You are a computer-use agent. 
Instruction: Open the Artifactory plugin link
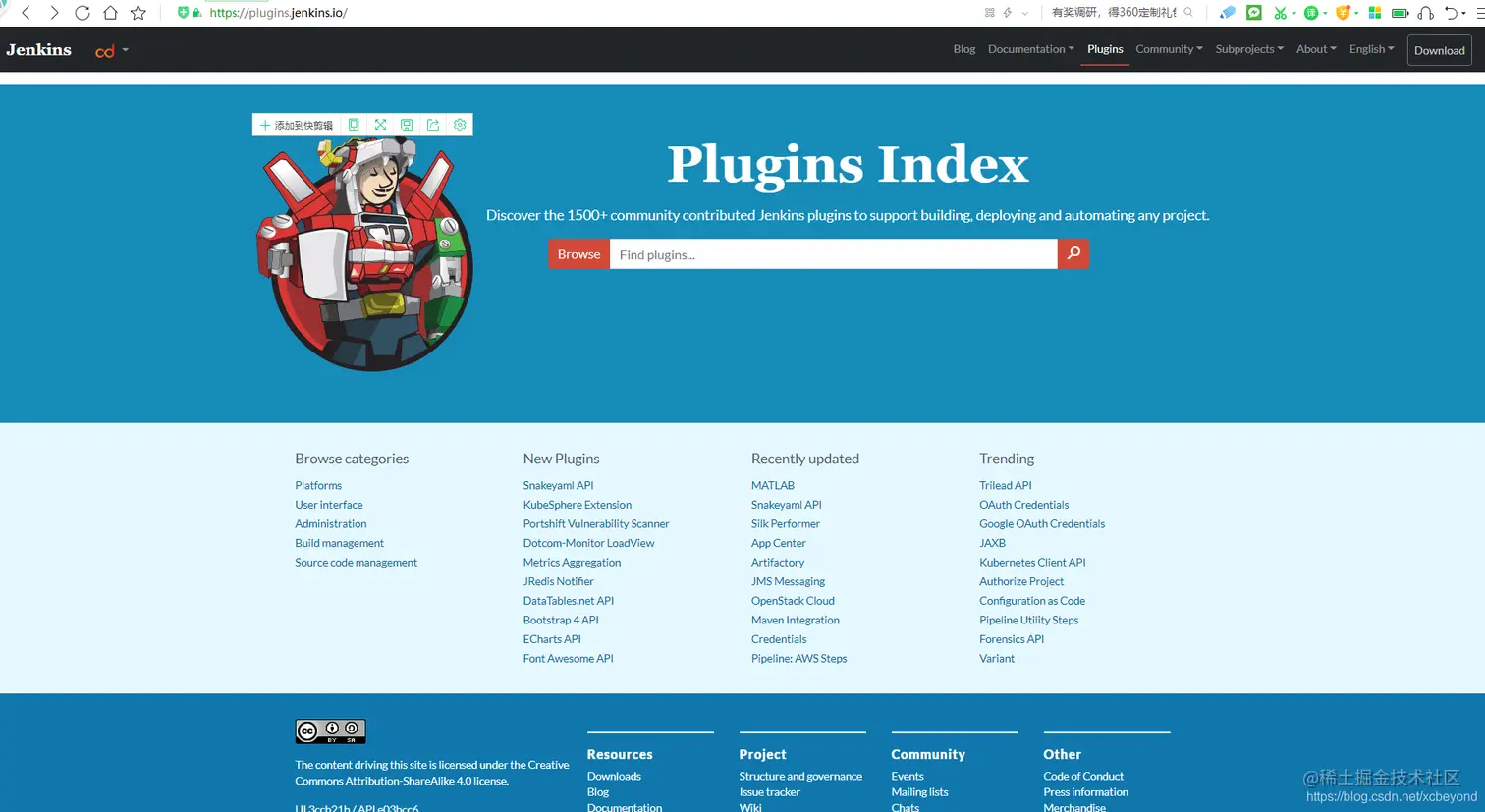click(778, 563)
